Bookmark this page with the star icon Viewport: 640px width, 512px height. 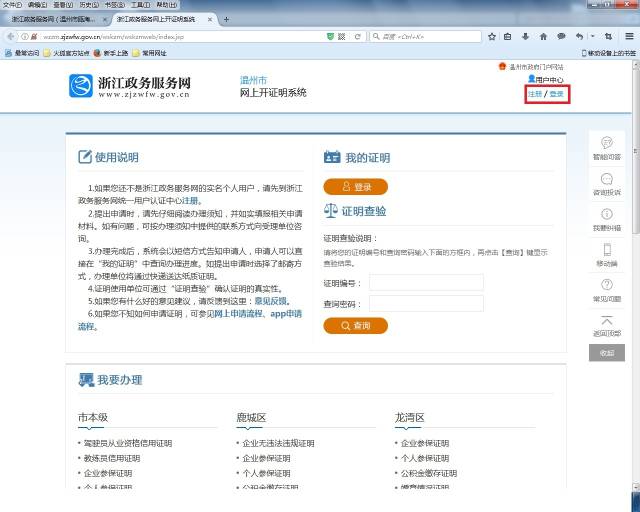point(492,37)
